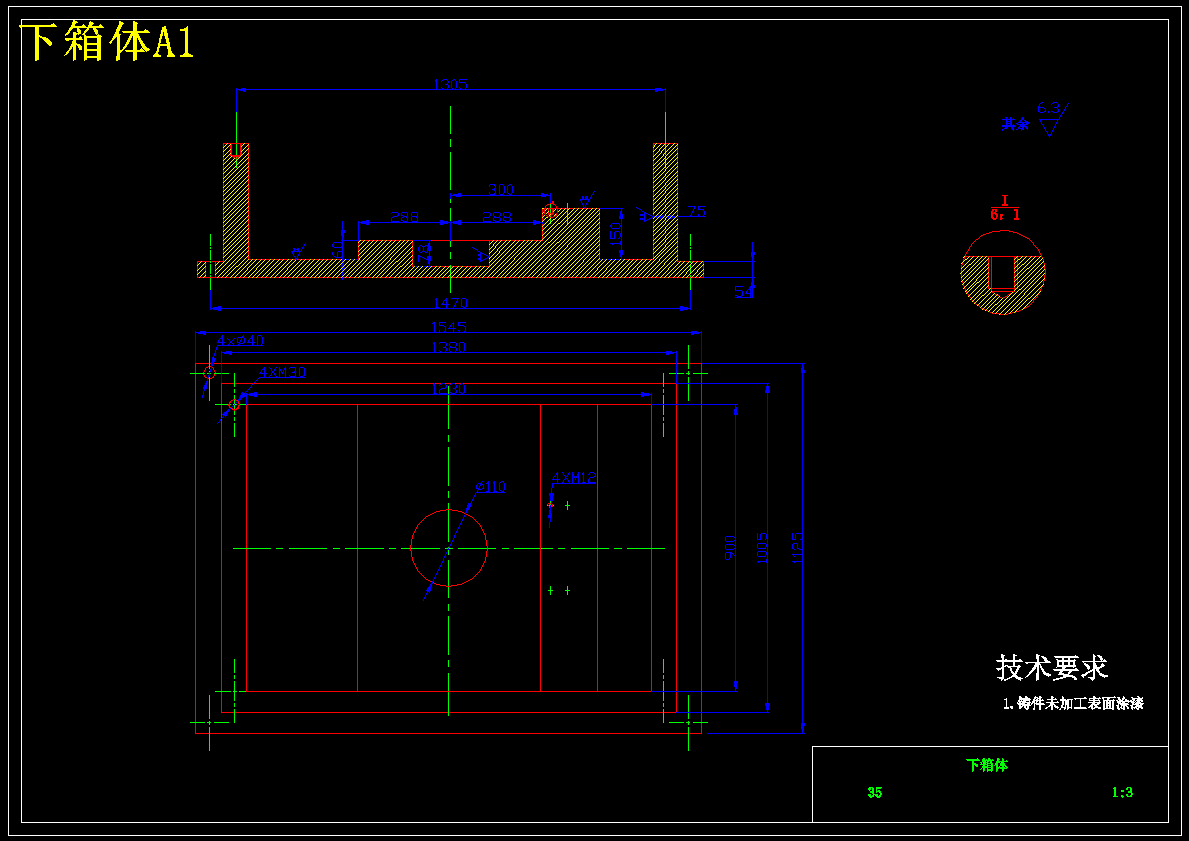Select the "4xØ40" hole callout
This screenshot has width=1189, height=841.
click(x=240, y=340)
